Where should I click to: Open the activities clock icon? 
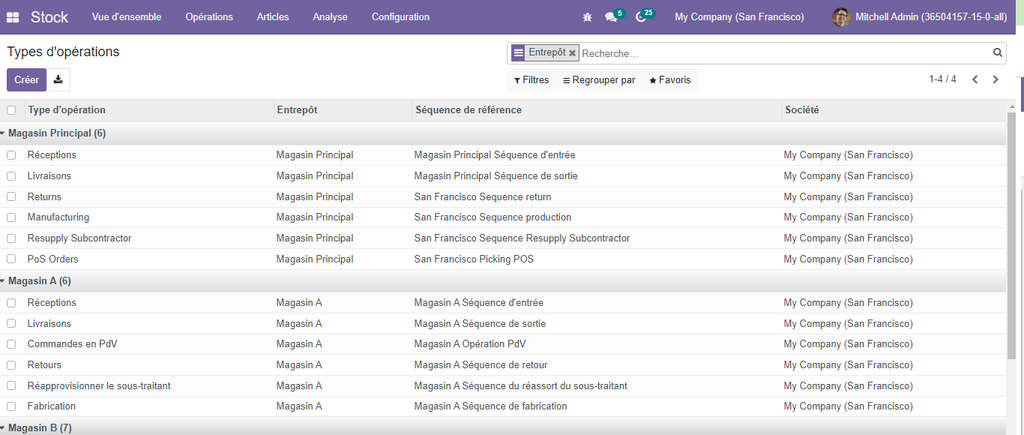[642, 17]
